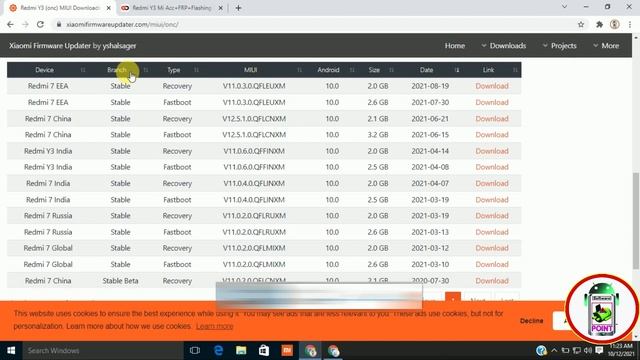Open a new browser tab with plus
640x360 pixels.
[238, 8]
